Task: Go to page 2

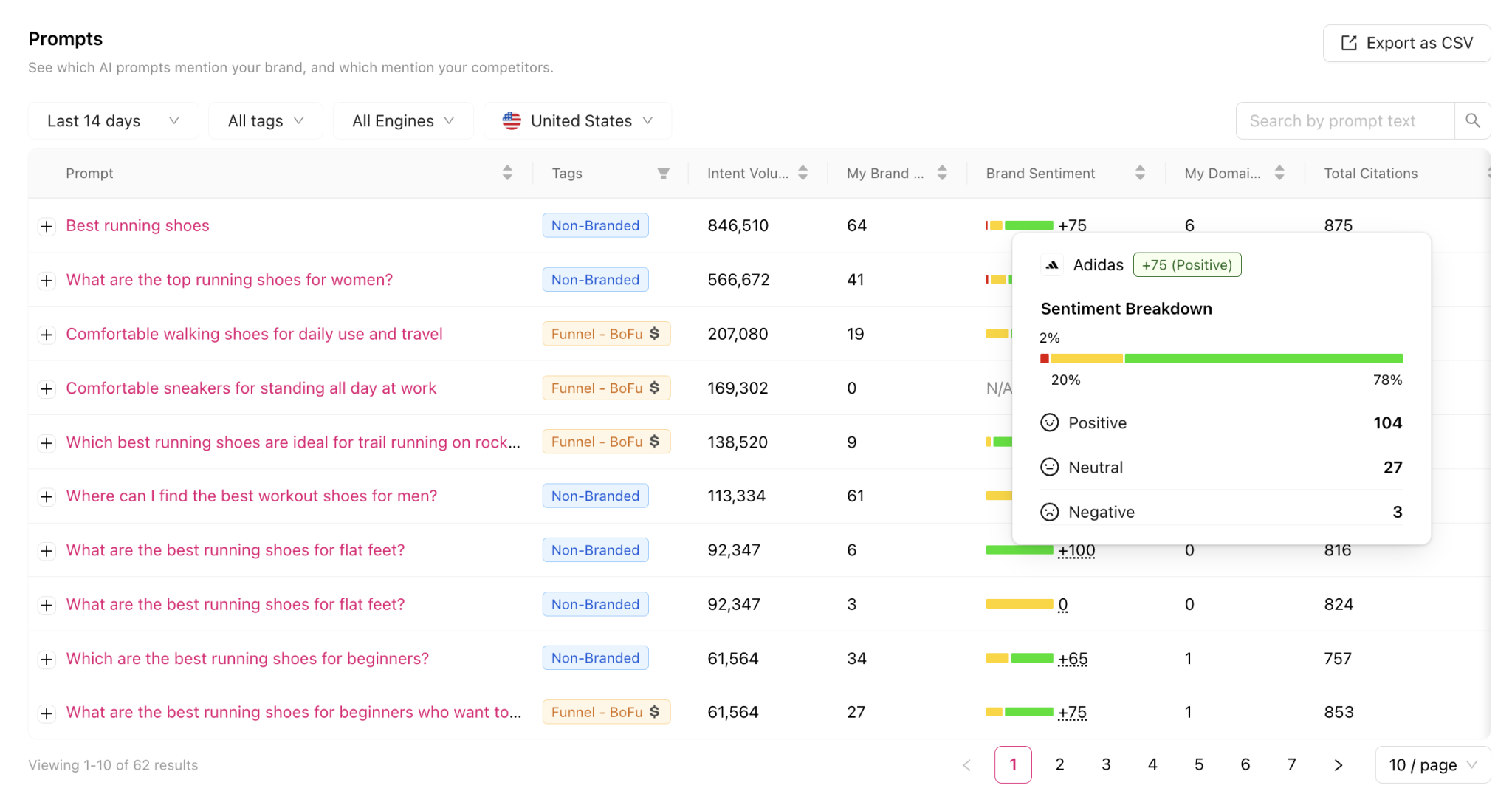Action: tap(1059, 765)
